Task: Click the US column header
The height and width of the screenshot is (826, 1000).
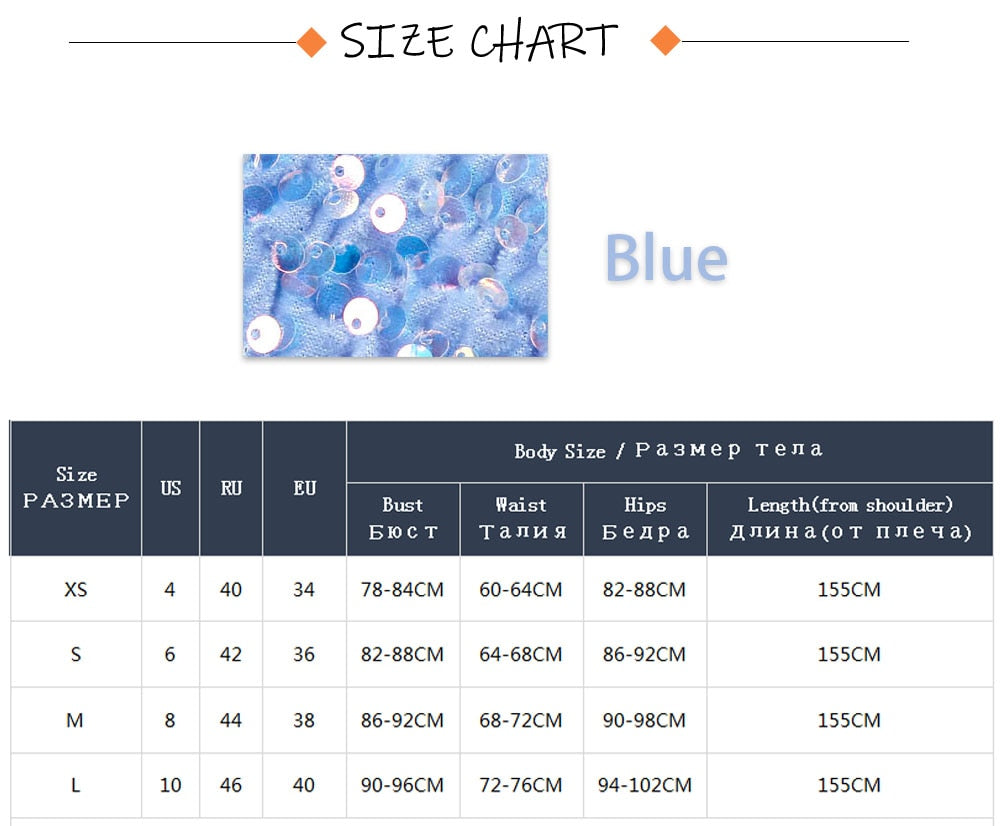Action: (x=170, y=488)
